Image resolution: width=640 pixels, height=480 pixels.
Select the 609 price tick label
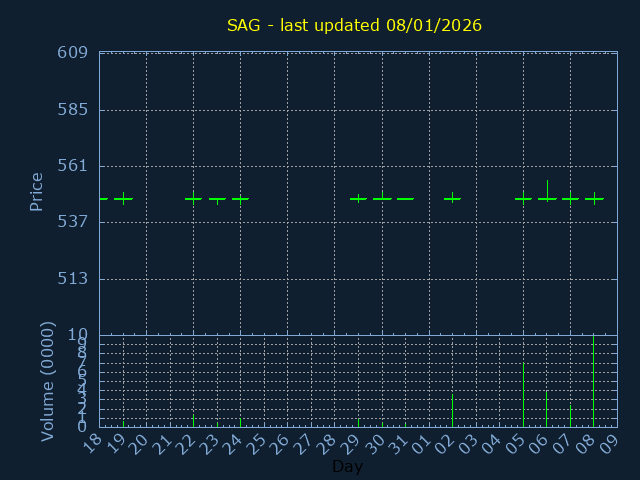pos(73,53)
